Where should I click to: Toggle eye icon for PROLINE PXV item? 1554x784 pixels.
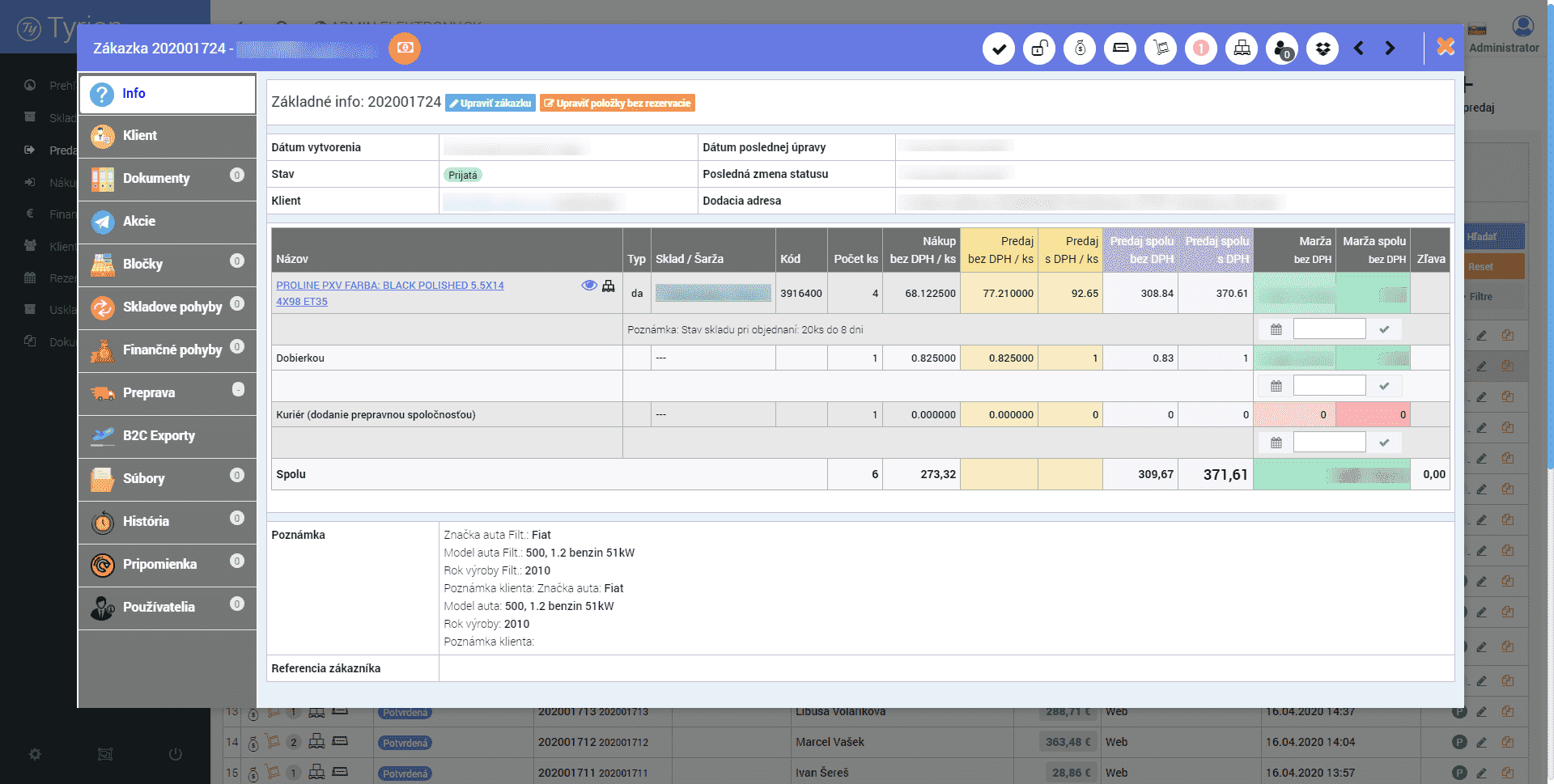[589, 285]
